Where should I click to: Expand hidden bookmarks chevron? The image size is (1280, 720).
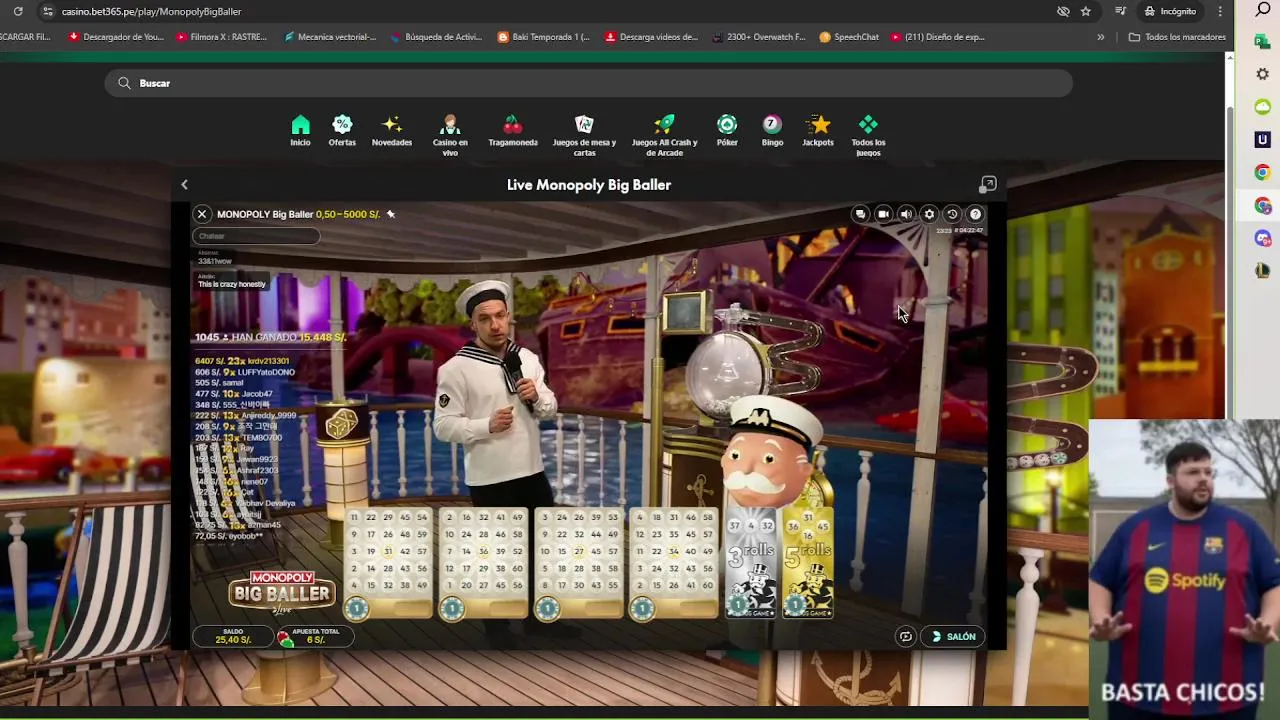click(1101, 37)
